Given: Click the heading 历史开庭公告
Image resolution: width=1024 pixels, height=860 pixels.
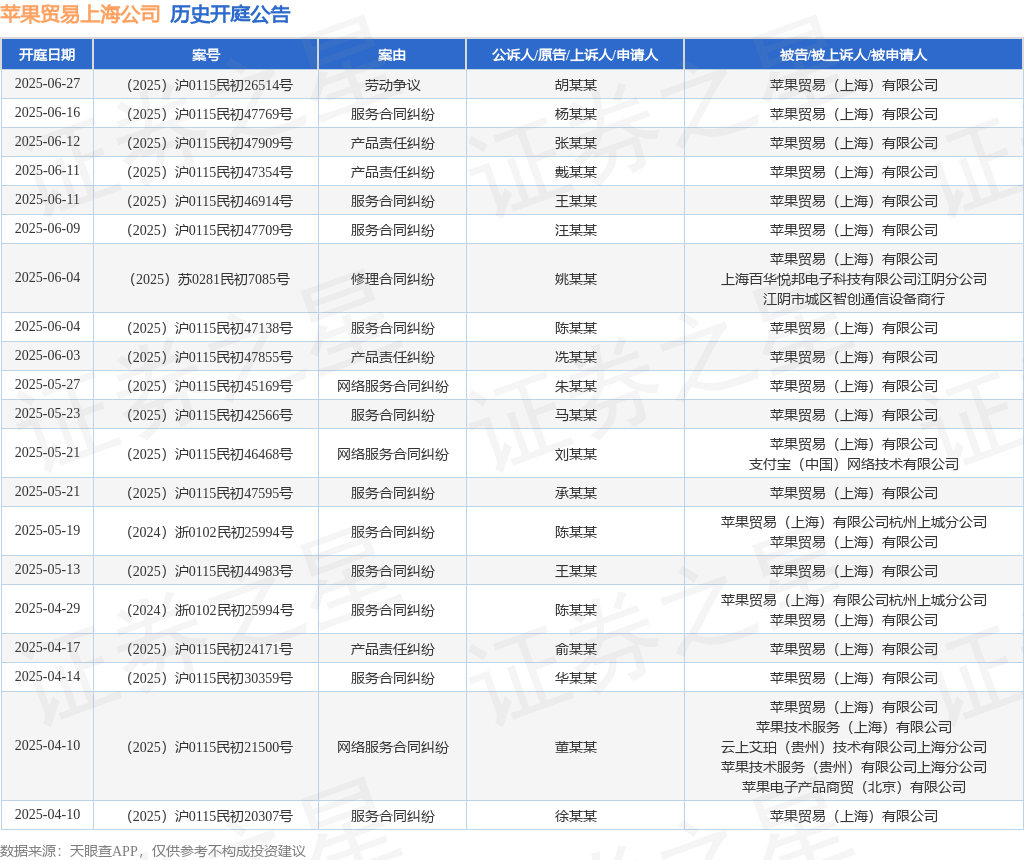Looking at the screenshot, I should pos(230,14).
